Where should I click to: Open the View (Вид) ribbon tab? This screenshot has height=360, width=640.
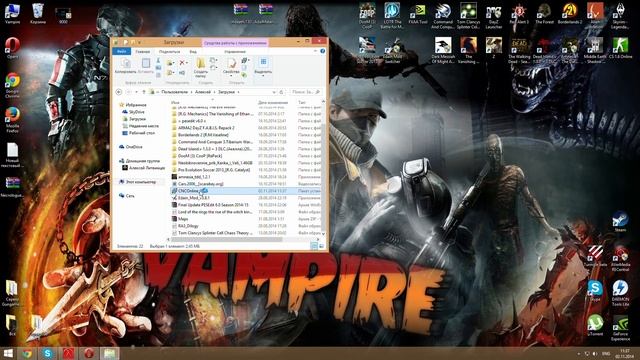pyautogui.click(x=193, y=52)
